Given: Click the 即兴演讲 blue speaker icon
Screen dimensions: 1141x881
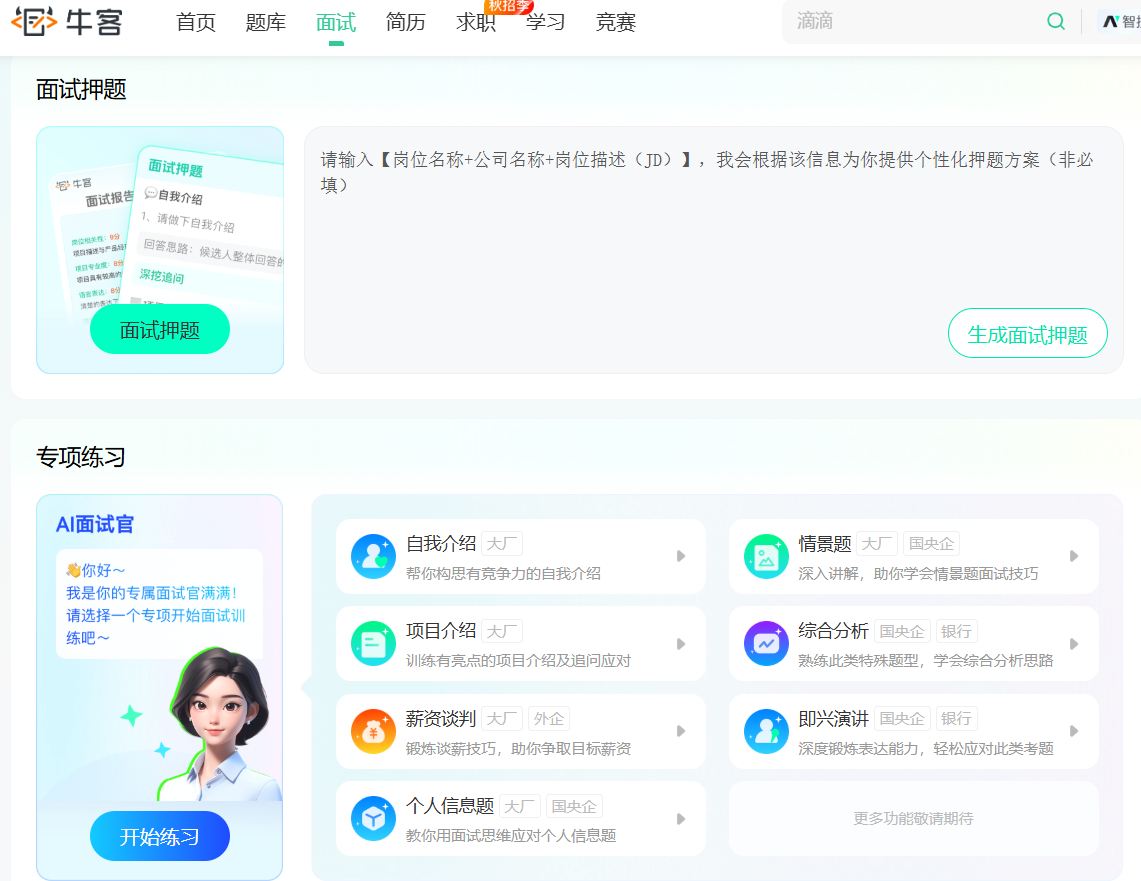Looking at the screenshot, I should (x=766, y=731).
